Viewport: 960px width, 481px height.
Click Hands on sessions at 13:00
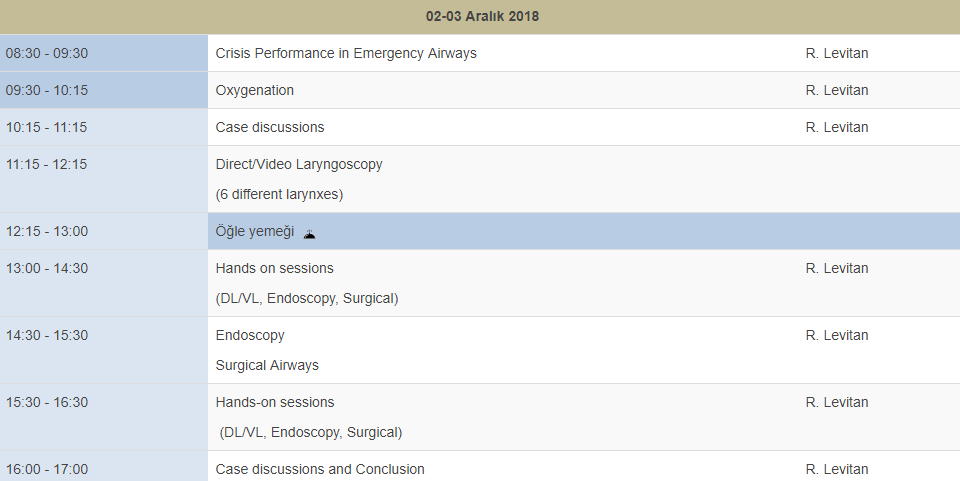tap(275, 268)
